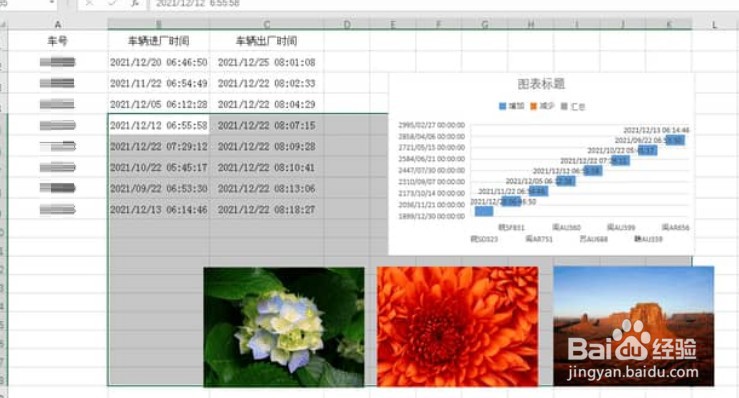Open the Name Box dropdown arrow
739x398 pixels.
51,3
